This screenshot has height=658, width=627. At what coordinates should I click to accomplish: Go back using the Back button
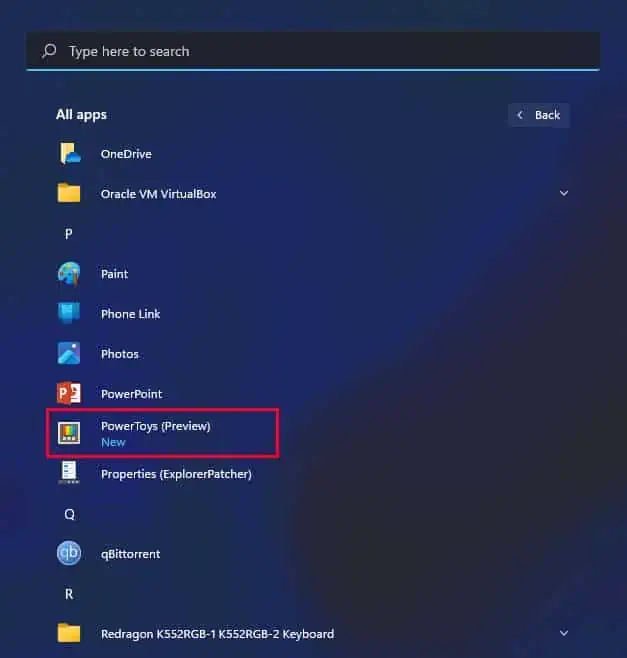point(539,115)
